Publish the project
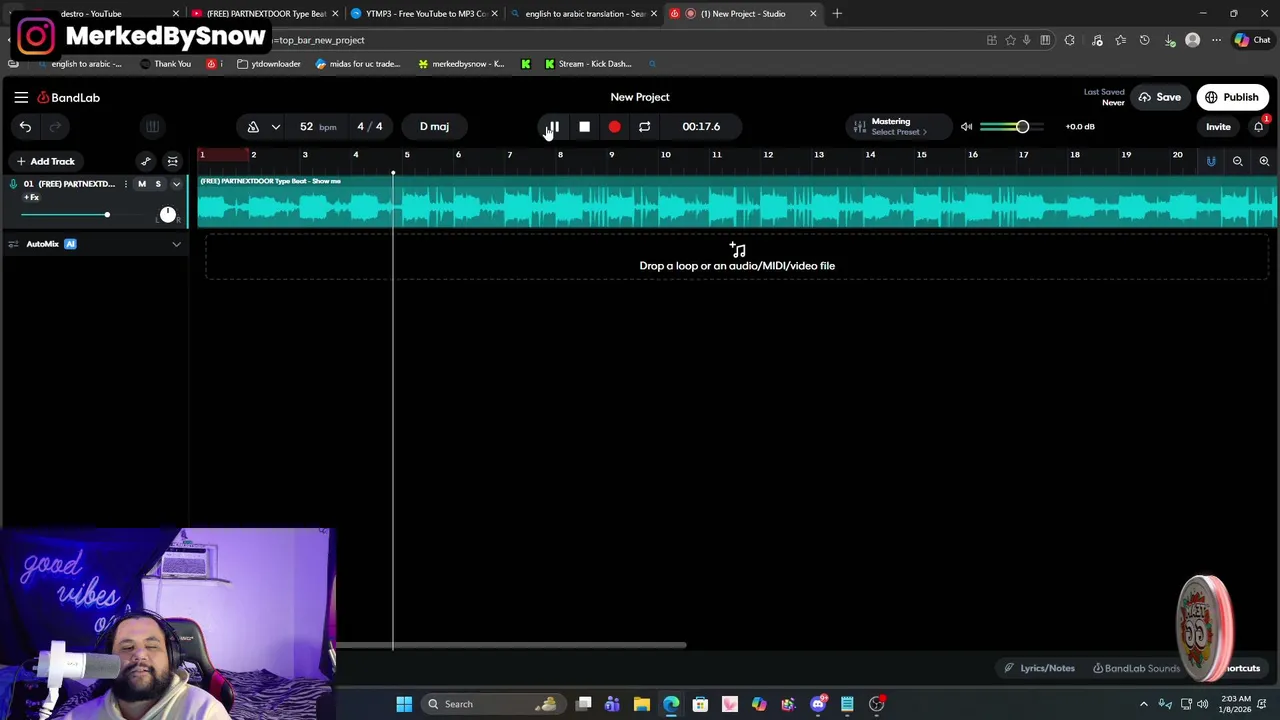 coord(1231,97)
